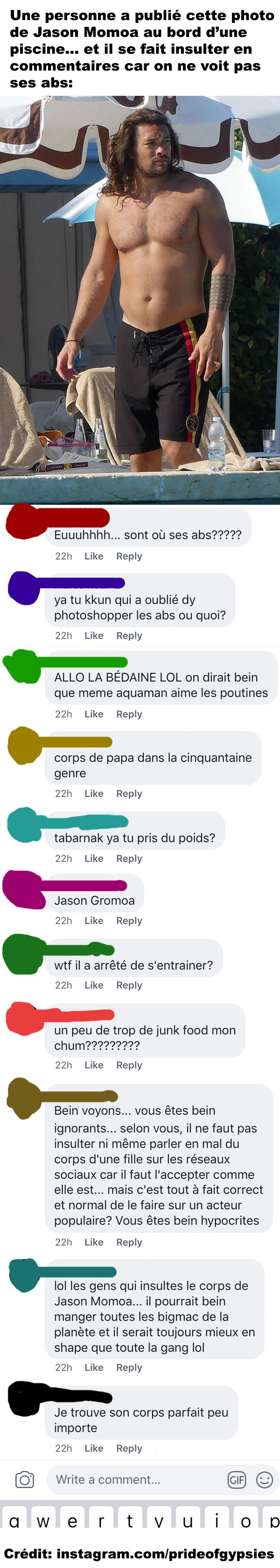Like the 'sont où ses abs' comment
Screen dimensions: 280x1568
click(x=93, y=556)
